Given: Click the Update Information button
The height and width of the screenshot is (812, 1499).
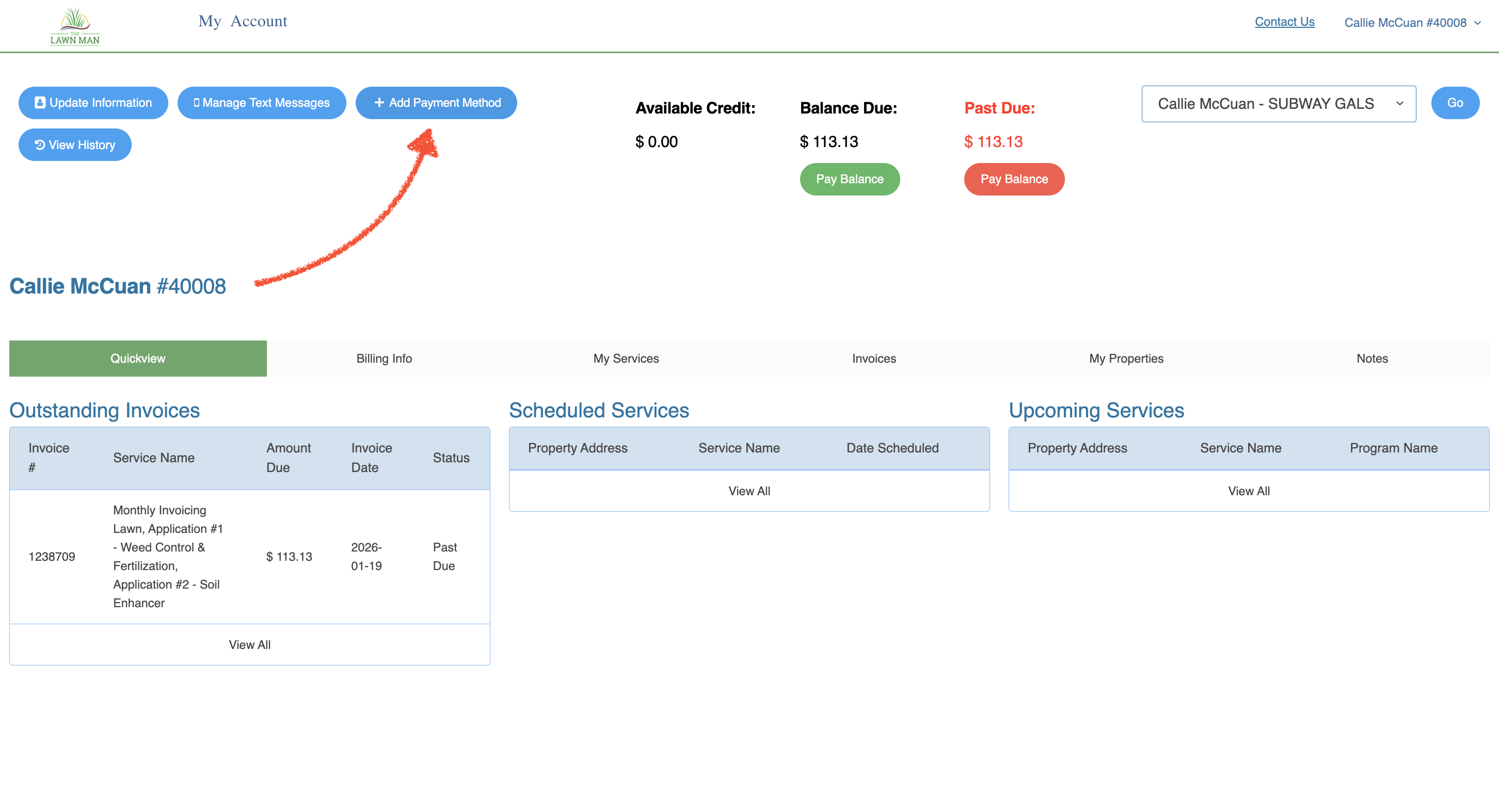Looking at the screenshot, I should [93, 103].
